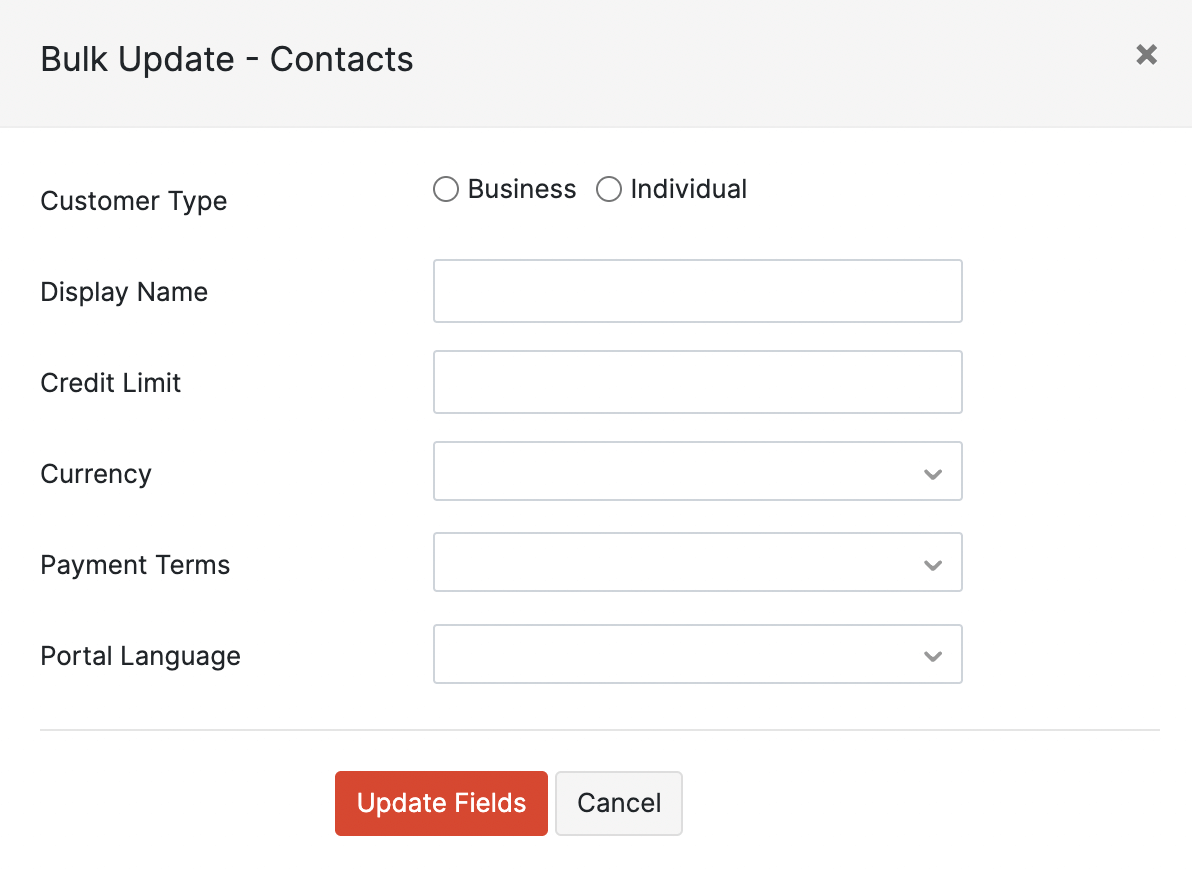Click the Cancel button
Image resolution: width=1192 pixels, height=870 pixels.
[618, 803]
